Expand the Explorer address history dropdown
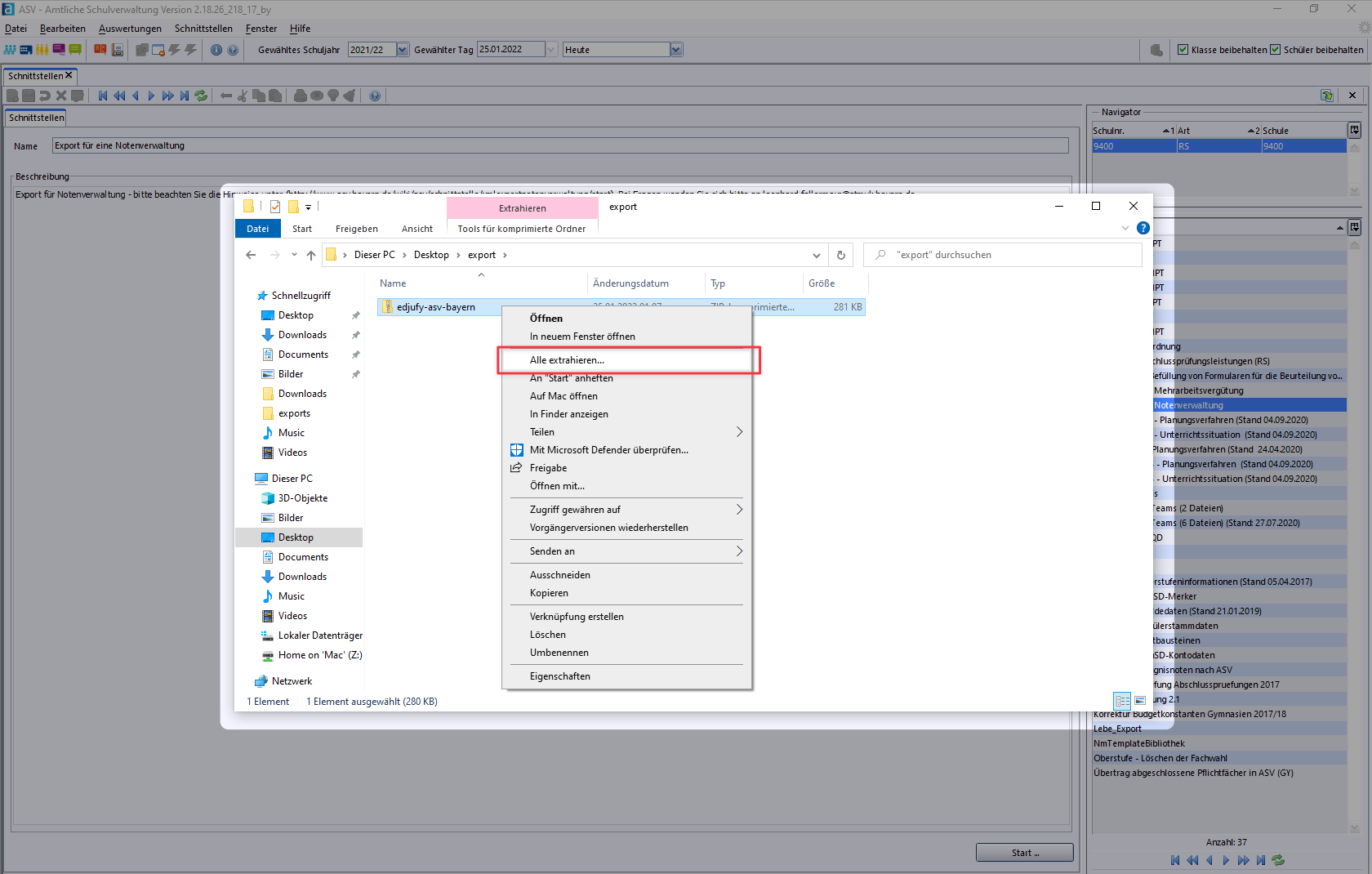Viewport: 1372px width, 874px height. (x=816, y=255)
